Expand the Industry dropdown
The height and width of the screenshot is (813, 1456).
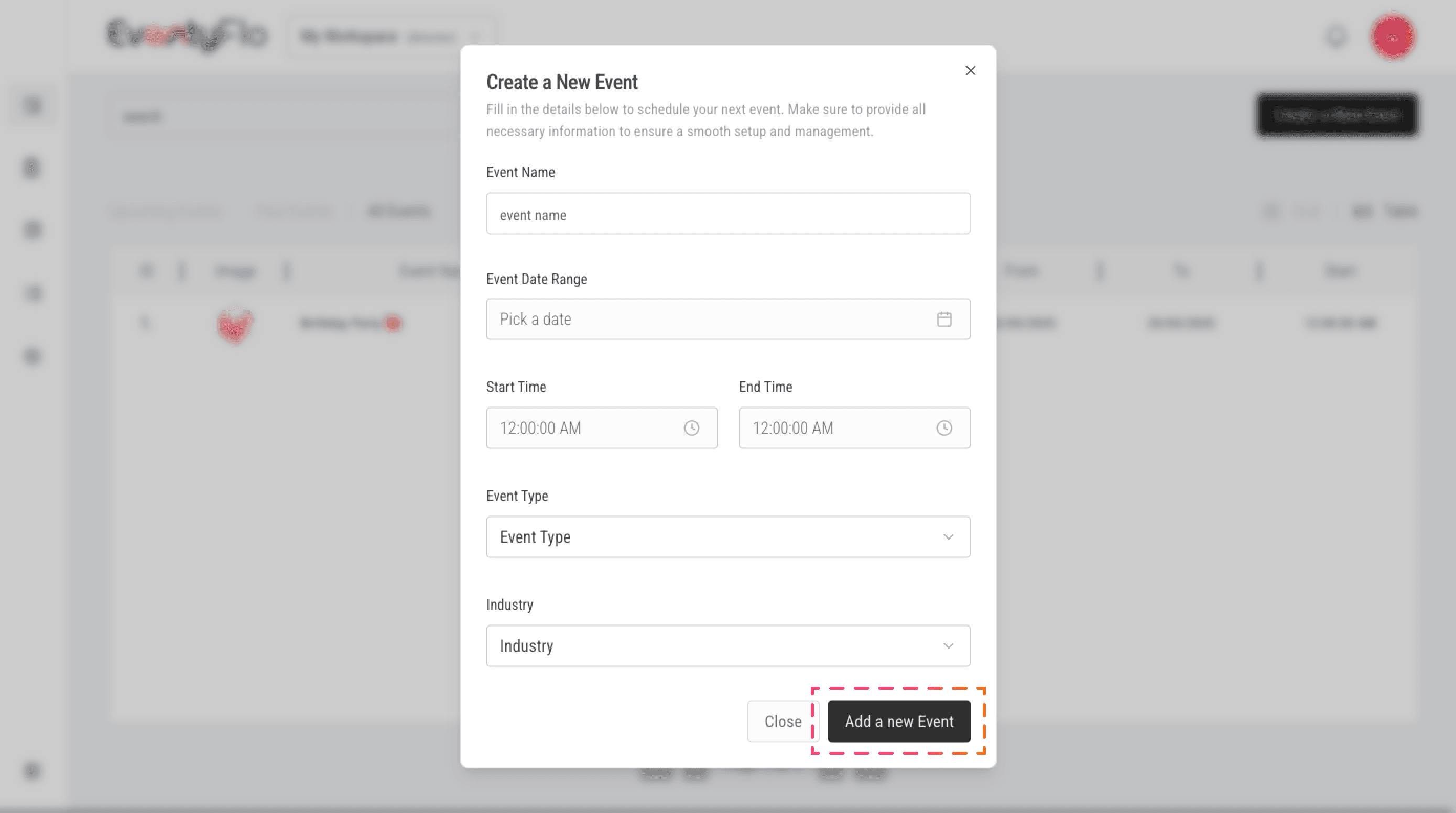(728, 646)
